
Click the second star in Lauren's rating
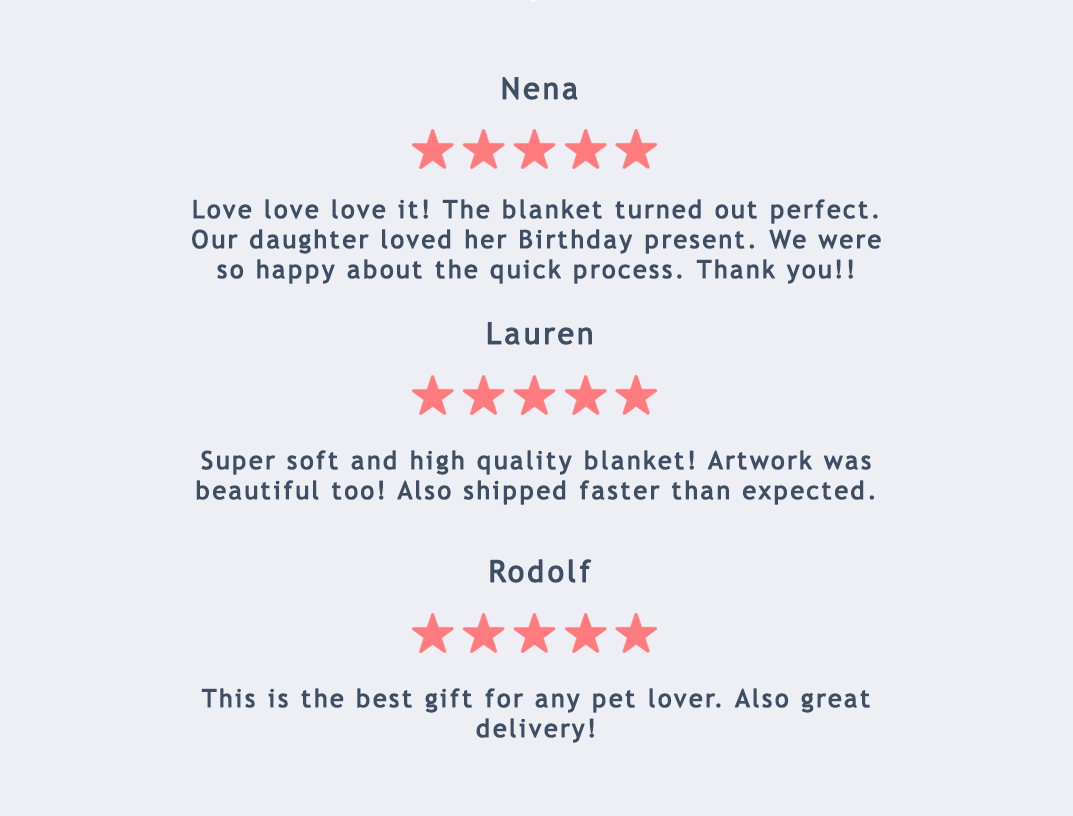pos(484,396)
